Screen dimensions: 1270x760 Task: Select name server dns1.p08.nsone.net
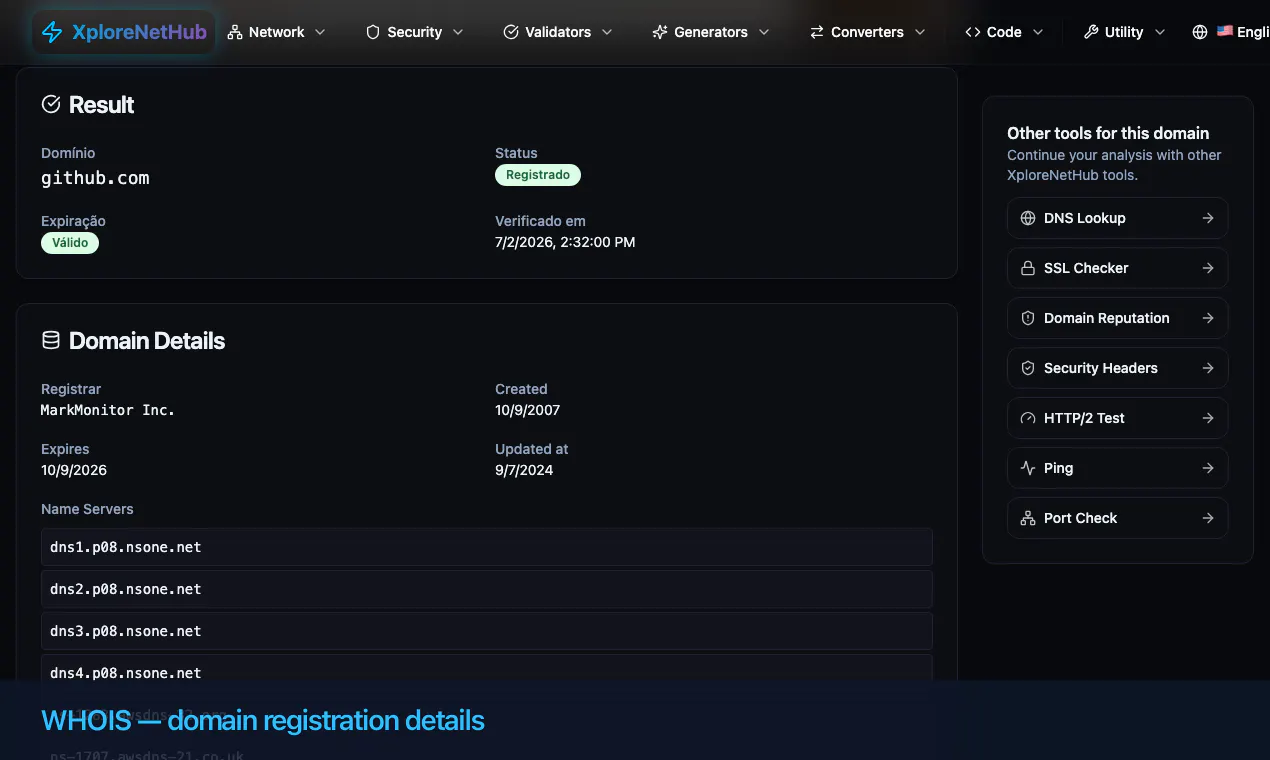point(487,547)
